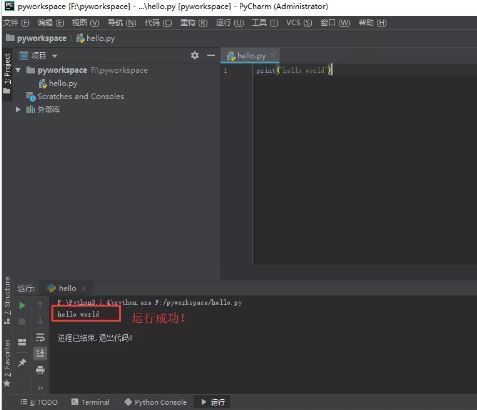The width and height of the screenshot is (477, 410).
Task: Click the restore layout icon in Run panel
Action: [x=22, y=342]
